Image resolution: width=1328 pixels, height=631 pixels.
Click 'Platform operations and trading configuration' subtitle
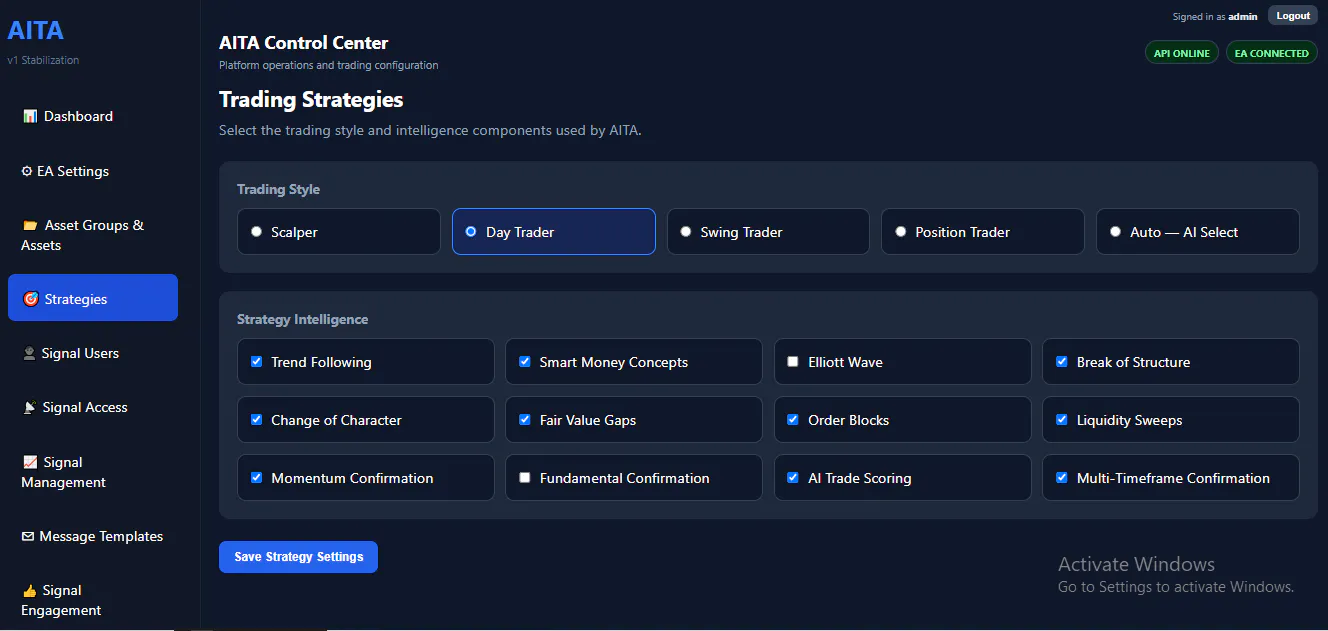click(x=328, y=65)
